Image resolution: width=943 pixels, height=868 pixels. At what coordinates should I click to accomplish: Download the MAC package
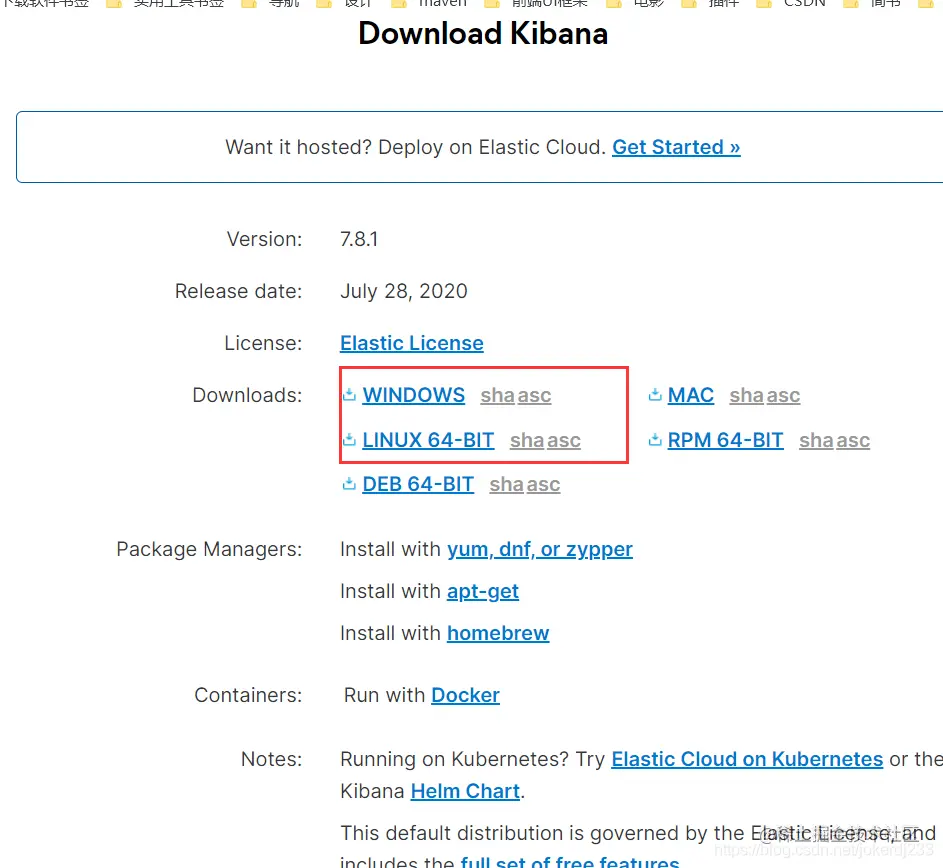(690, 395)
